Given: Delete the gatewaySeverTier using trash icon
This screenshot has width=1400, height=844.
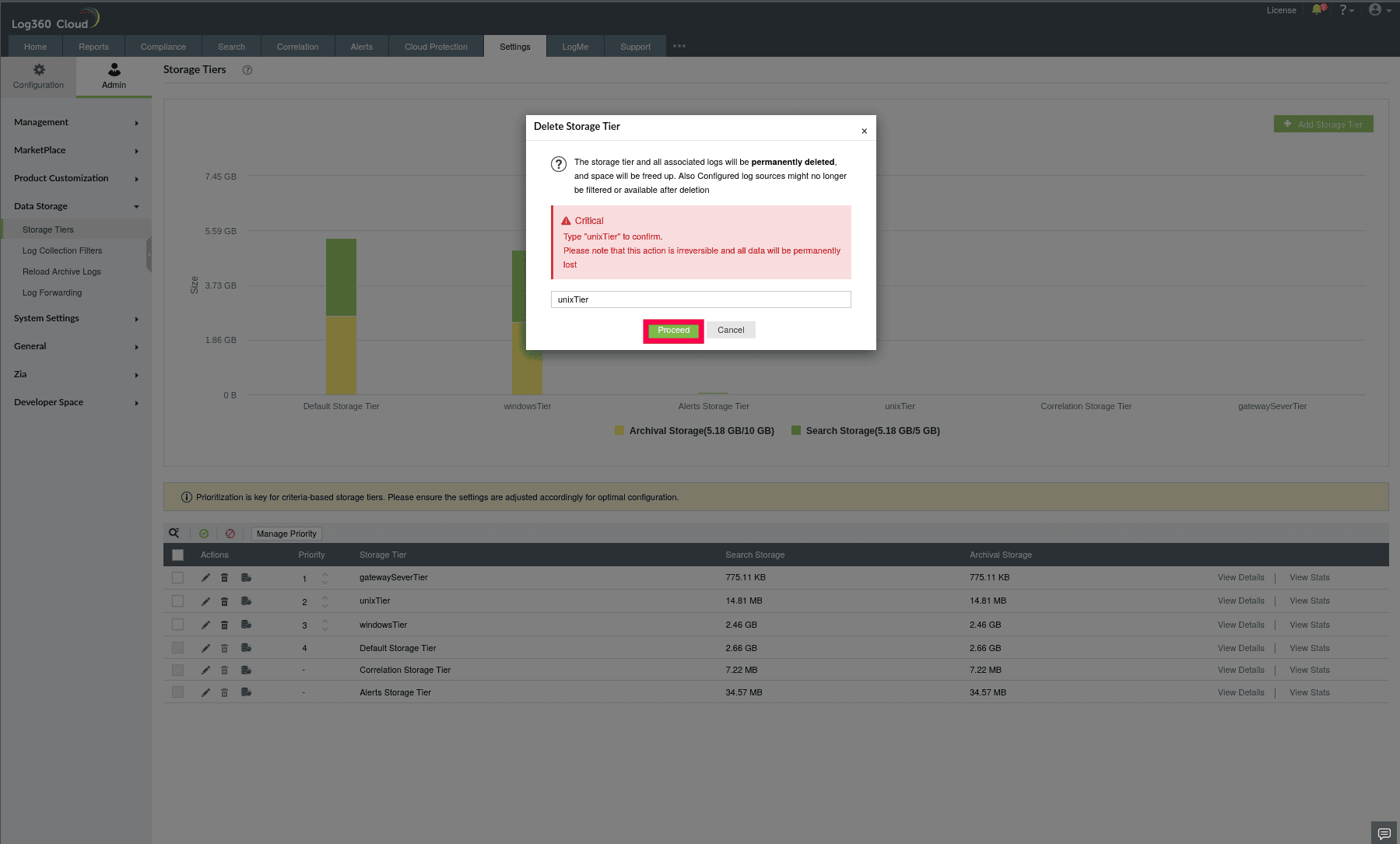Looking at the screenshot, I should click(225, 577).
